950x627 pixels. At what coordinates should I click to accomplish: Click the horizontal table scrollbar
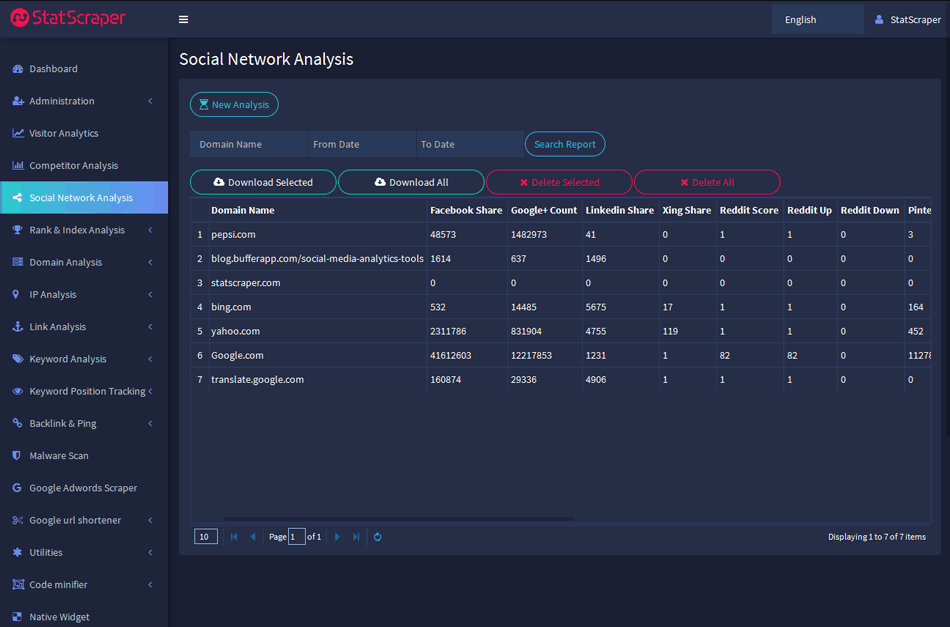coord(399,519)
